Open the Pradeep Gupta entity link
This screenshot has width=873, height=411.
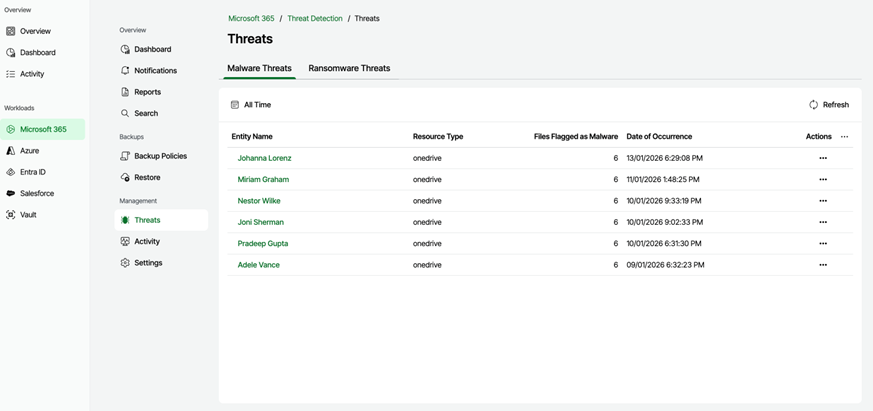click(x=263, y=243)
